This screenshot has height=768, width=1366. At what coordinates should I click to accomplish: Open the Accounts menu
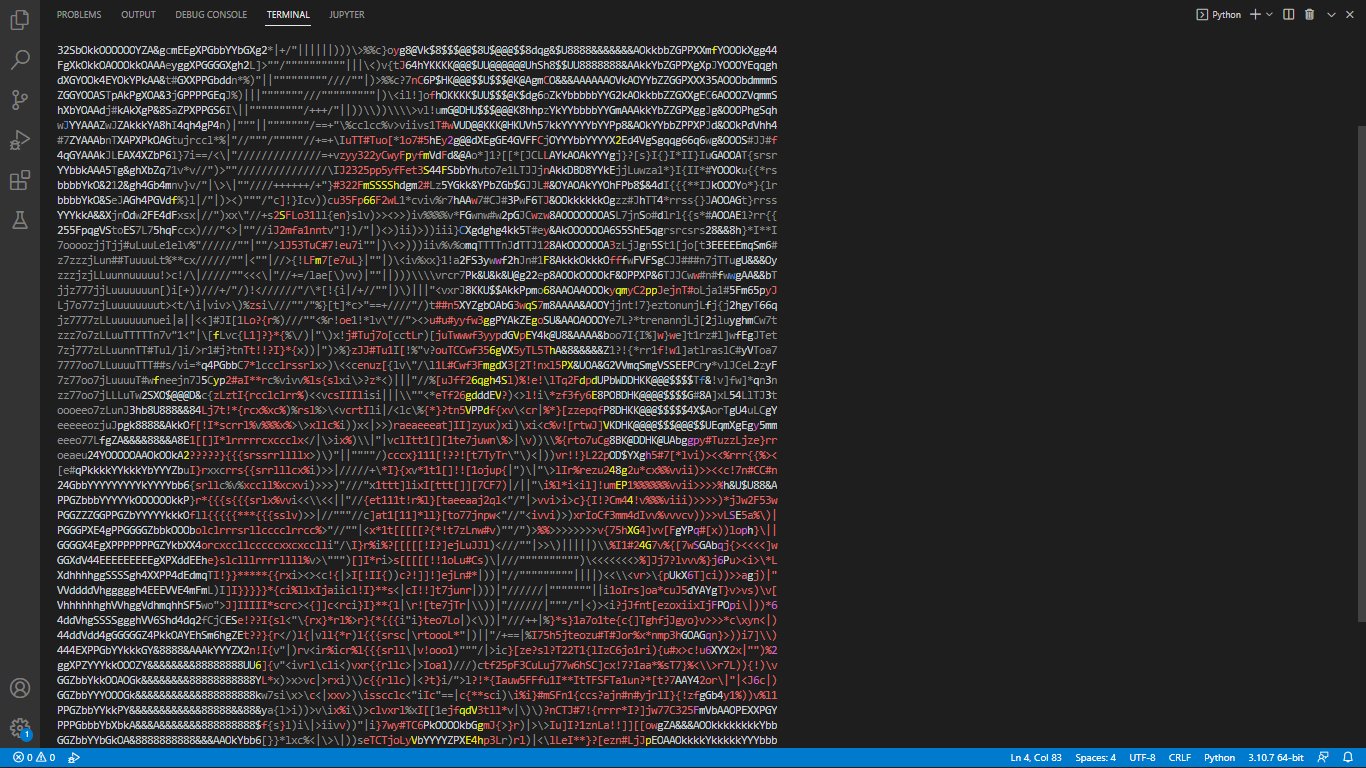pyautogui.click(x=19, y=688)
